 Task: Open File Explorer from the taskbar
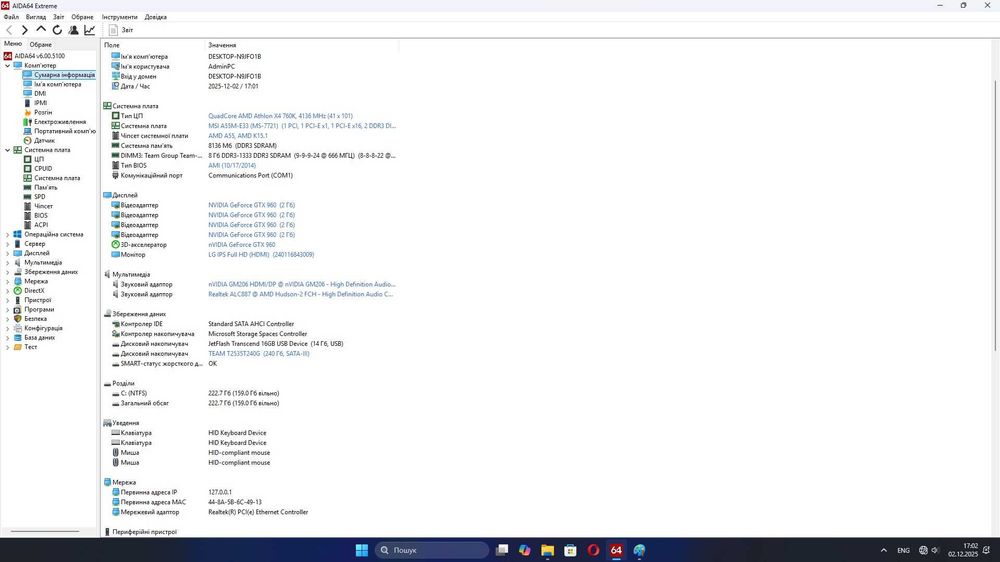tap(547, 550)
